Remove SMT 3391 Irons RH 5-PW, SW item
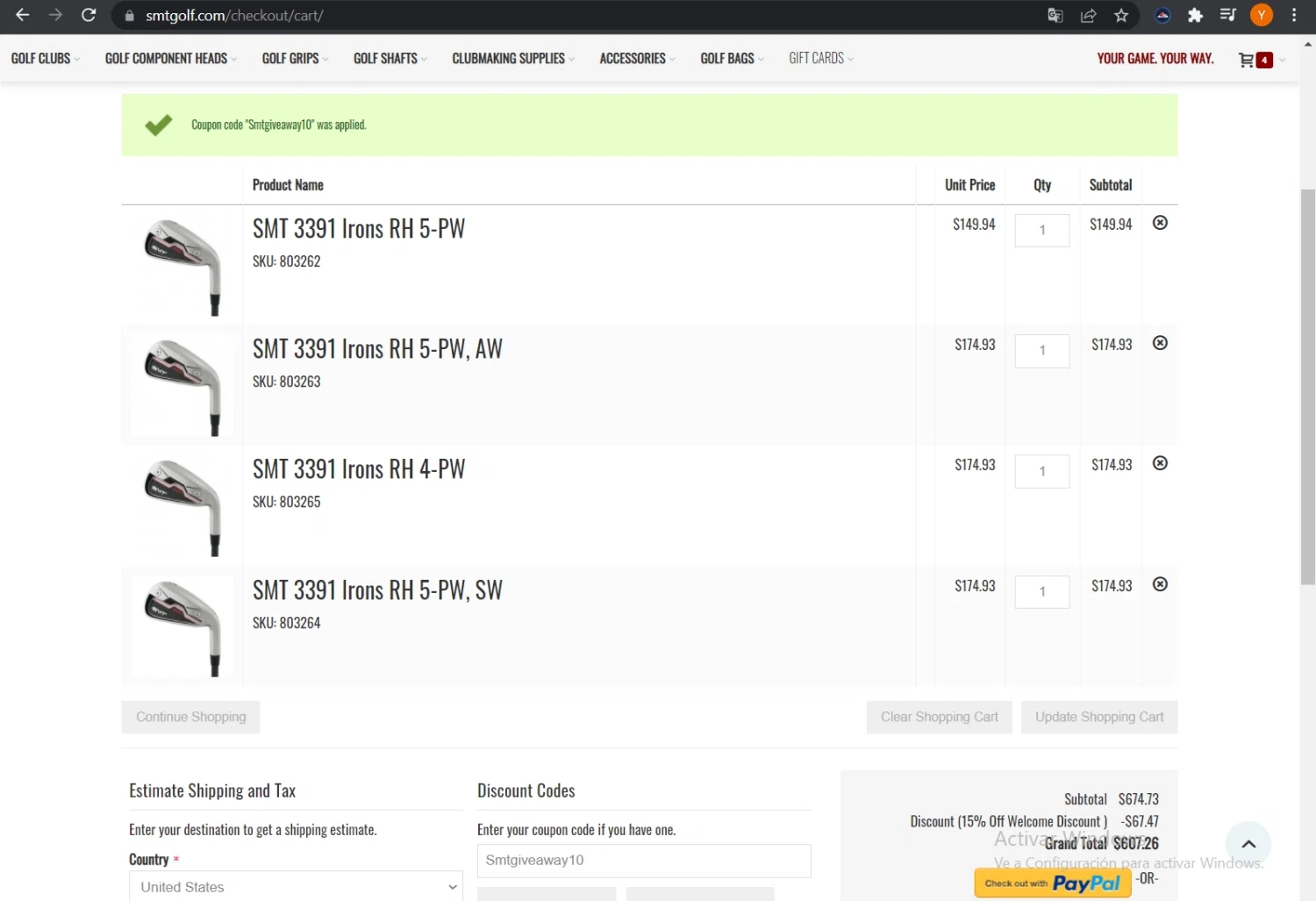The height and width of the screenshot is (901, 1316). pos(1160,584)
